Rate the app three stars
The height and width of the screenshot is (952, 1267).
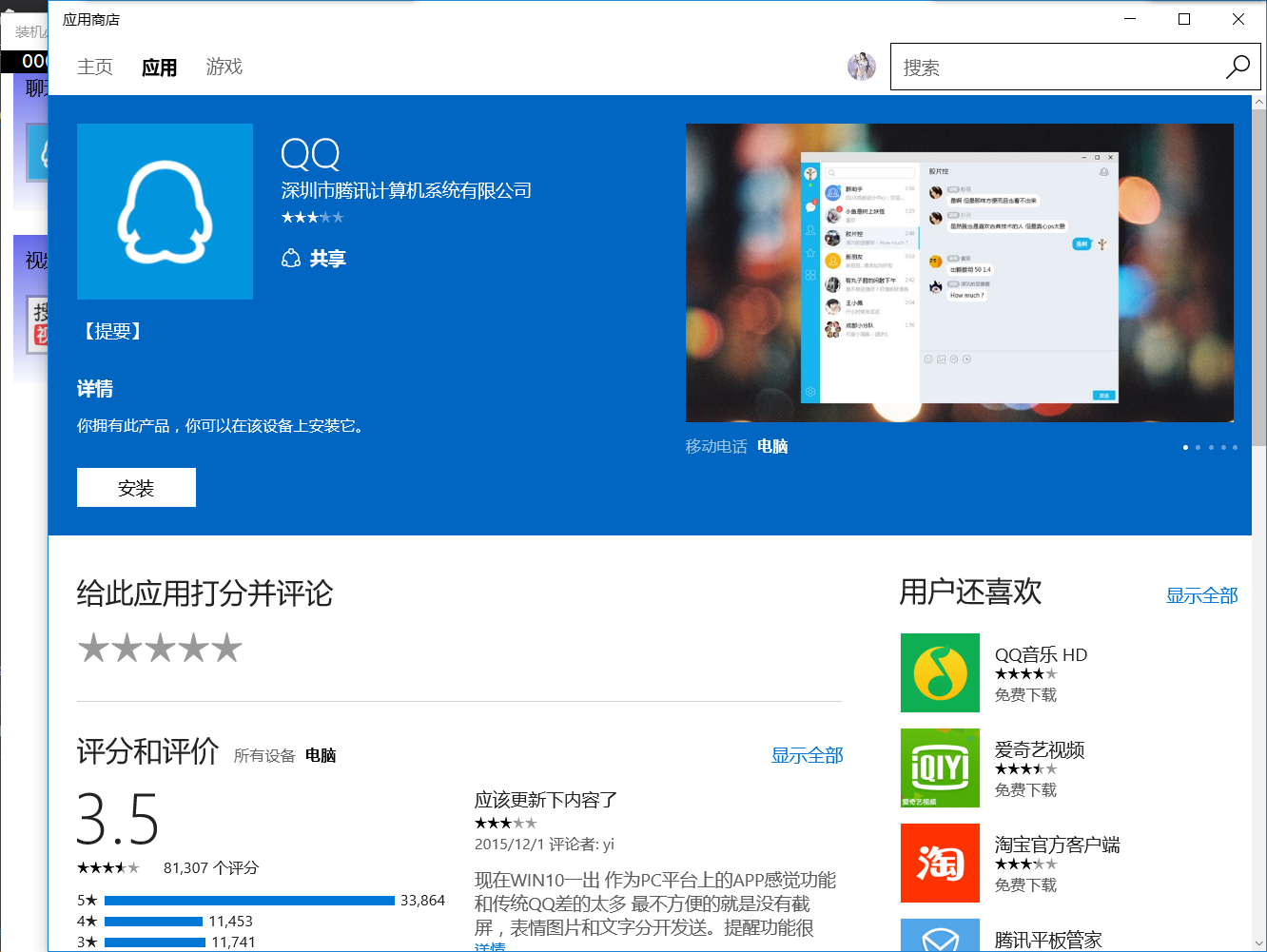pyautogui.click(x=160, y=648)
